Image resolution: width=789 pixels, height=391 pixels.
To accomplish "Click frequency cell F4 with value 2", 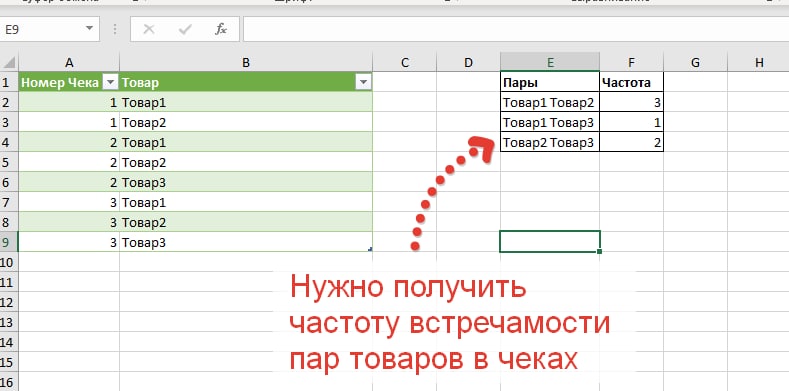I will (x=632, y=142).
